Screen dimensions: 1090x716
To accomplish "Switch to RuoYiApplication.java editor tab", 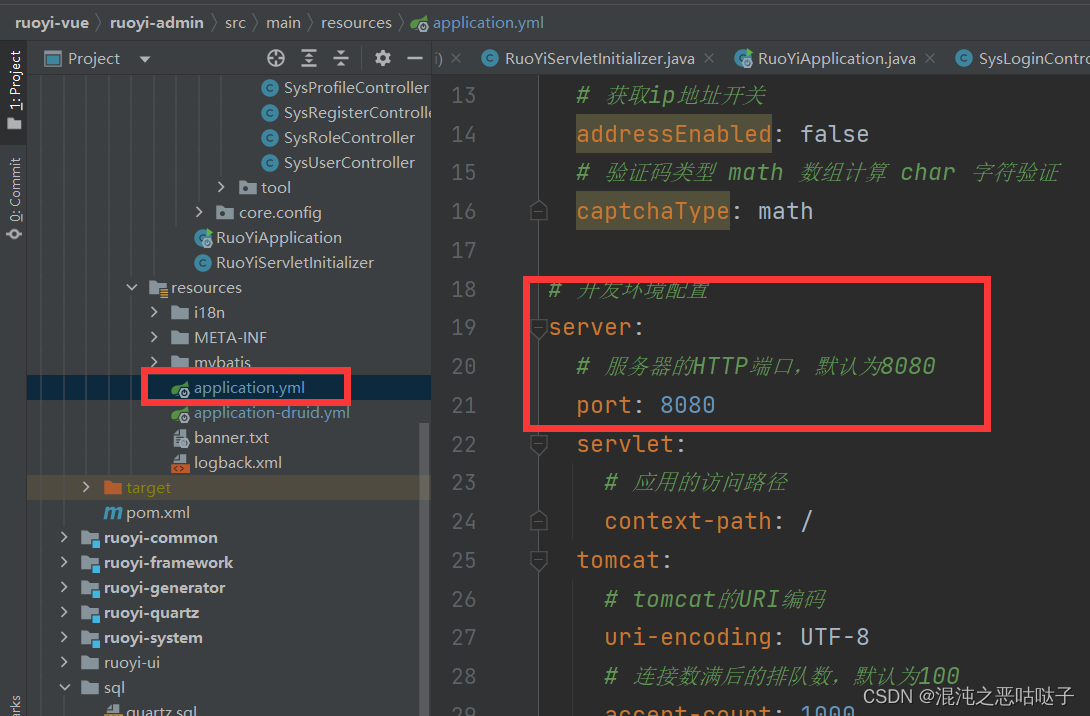I will tap(836, 58).
